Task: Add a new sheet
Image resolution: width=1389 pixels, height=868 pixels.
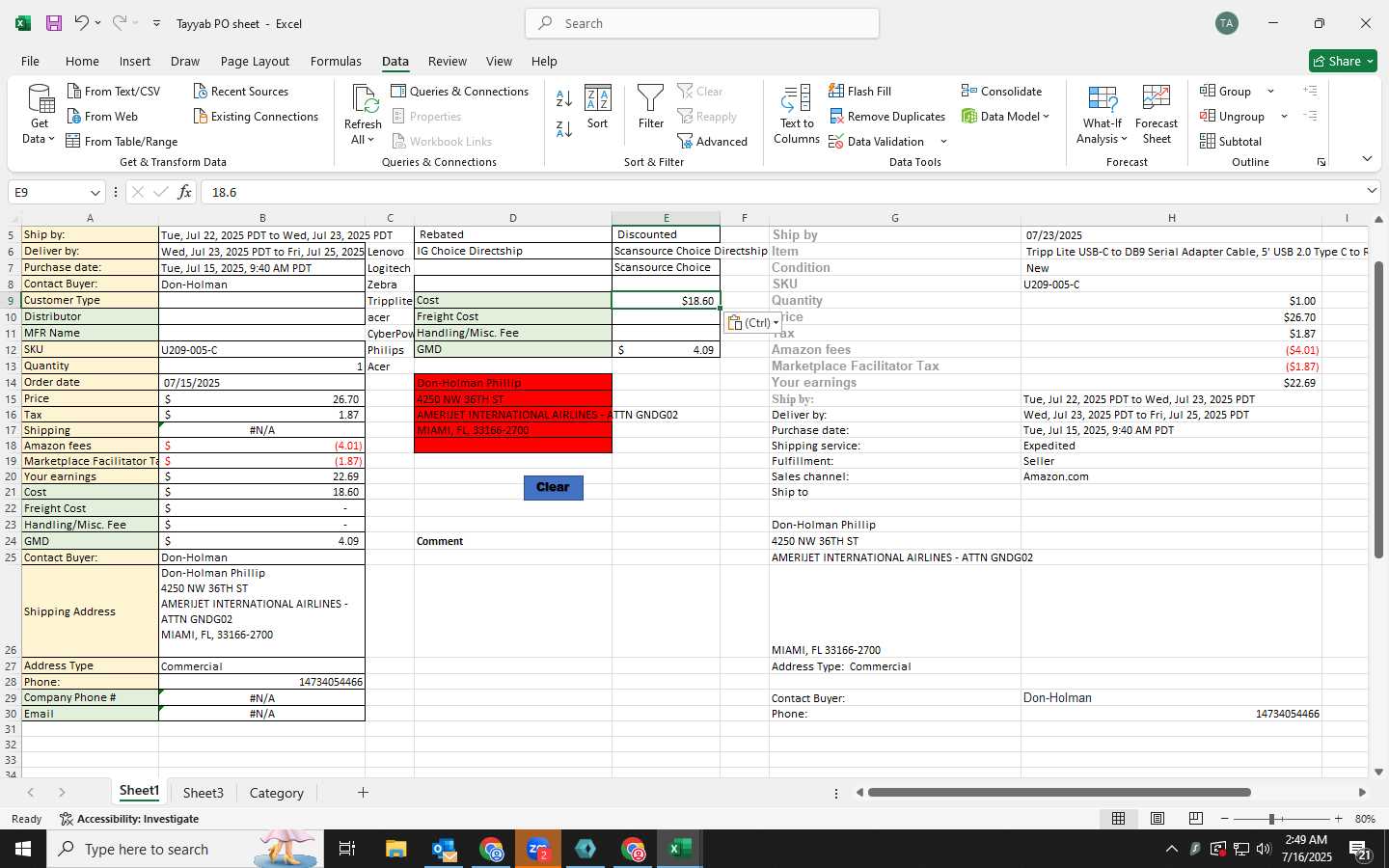Action: click(x=363, y=793)
